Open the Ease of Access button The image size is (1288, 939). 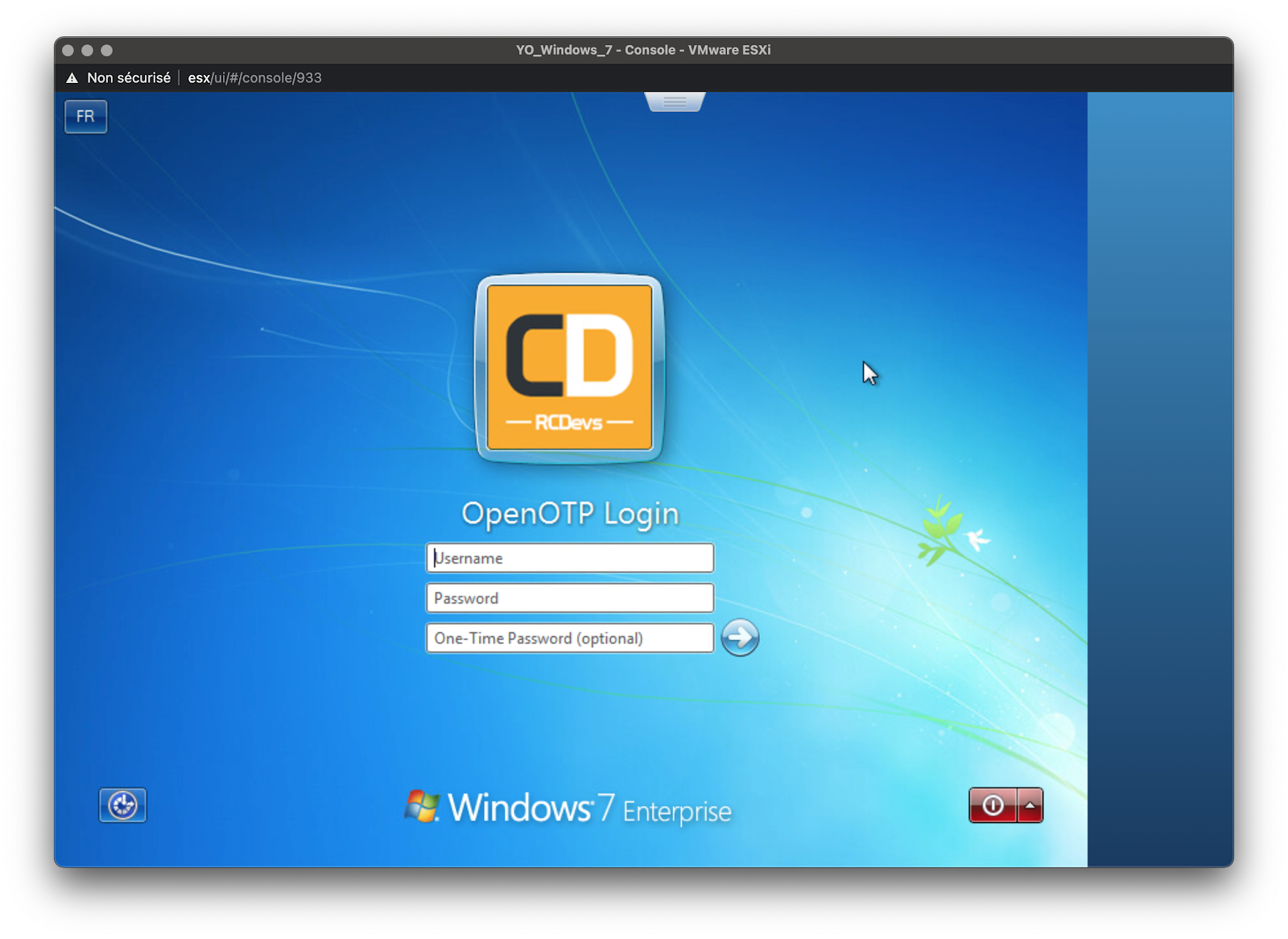(x=123, y=805)
